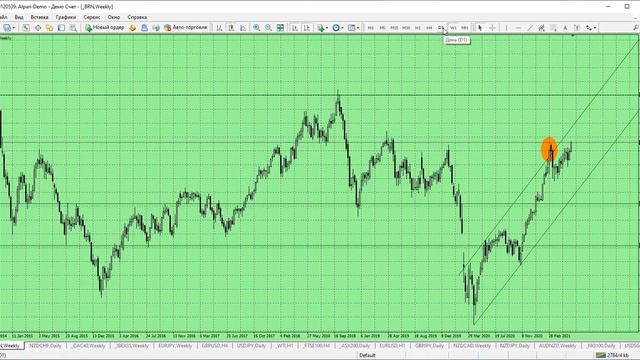Toggle chart auto scroll icon
Screen dimensions: 640x360
point(295,28)
